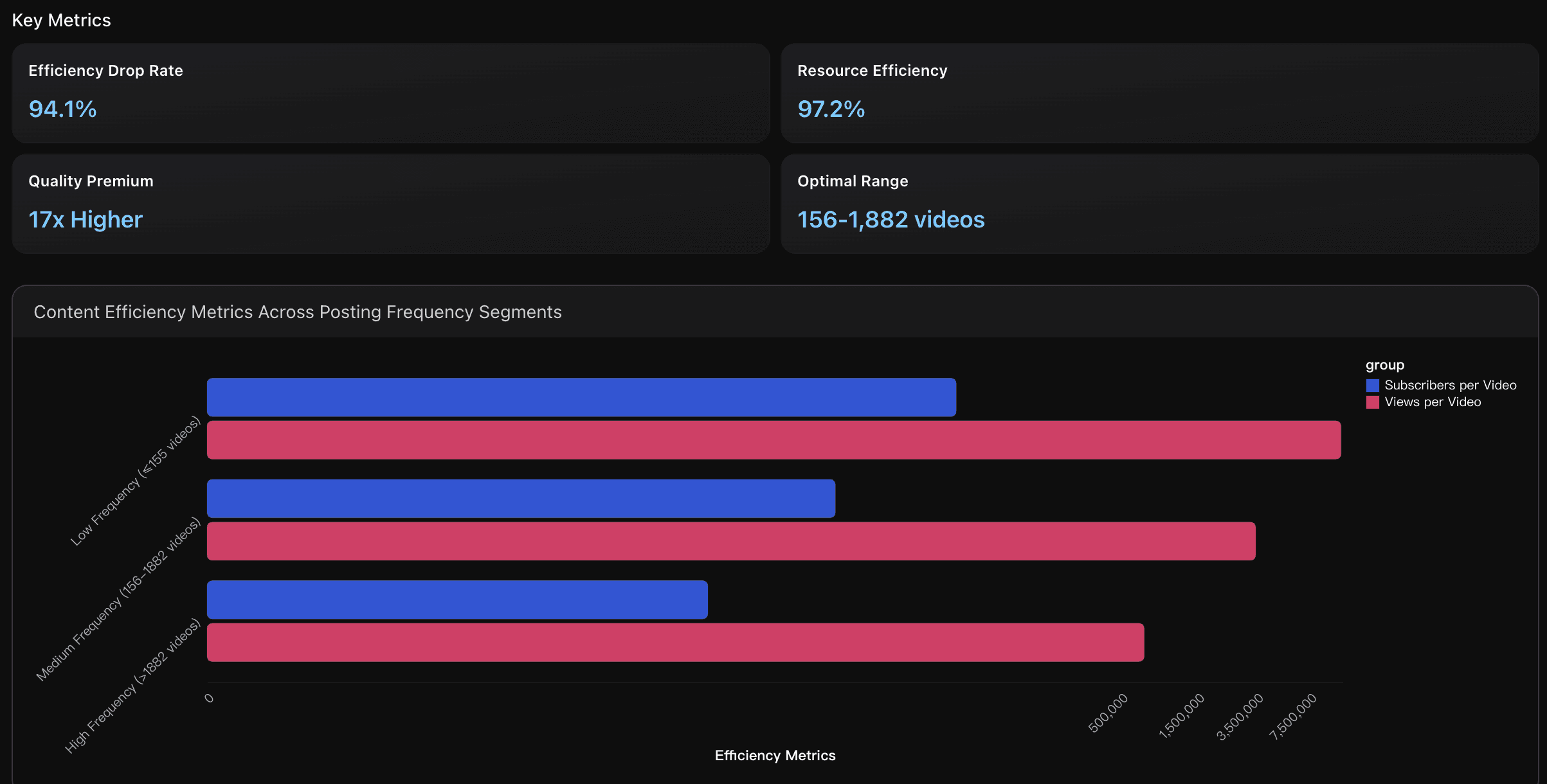Viewport: 1547px width, 784px height.
Task: Click the Key Metrics heading
Action: pos(62,20)
